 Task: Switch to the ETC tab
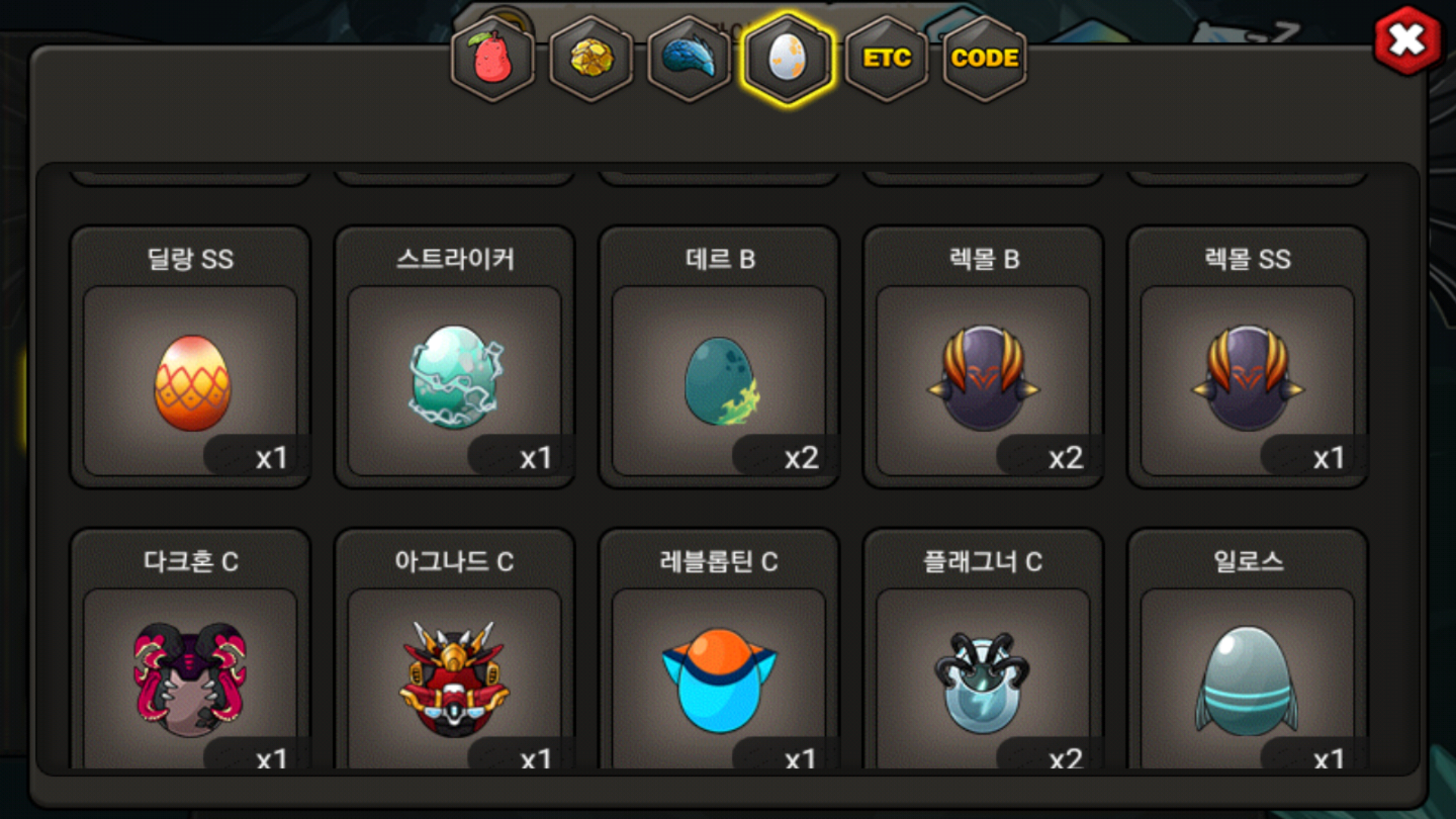click(886, 58)
